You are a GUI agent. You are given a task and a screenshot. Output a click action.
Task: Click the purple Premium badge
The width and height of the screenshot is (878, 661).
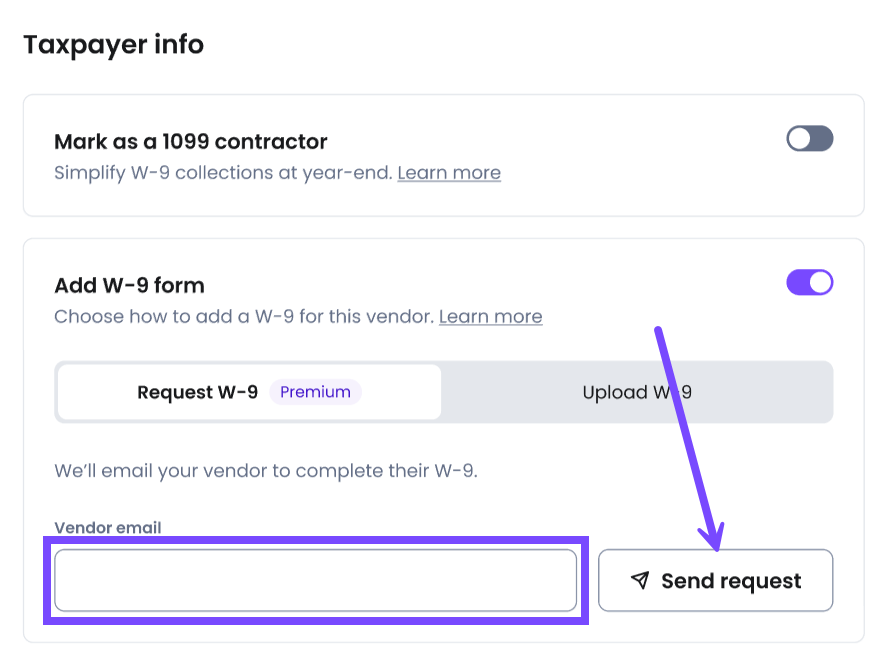click(315, 392)
